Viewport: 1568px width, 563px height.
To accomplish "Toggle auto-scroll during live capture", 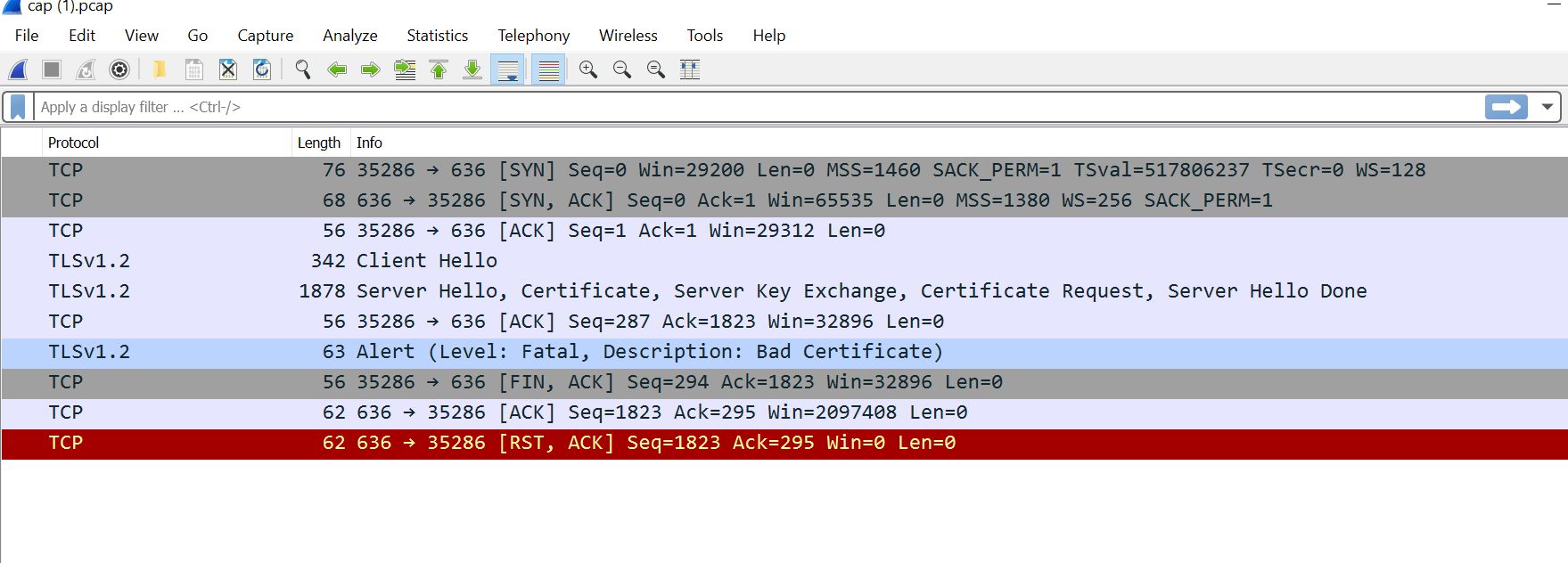I will pos(508,69).
